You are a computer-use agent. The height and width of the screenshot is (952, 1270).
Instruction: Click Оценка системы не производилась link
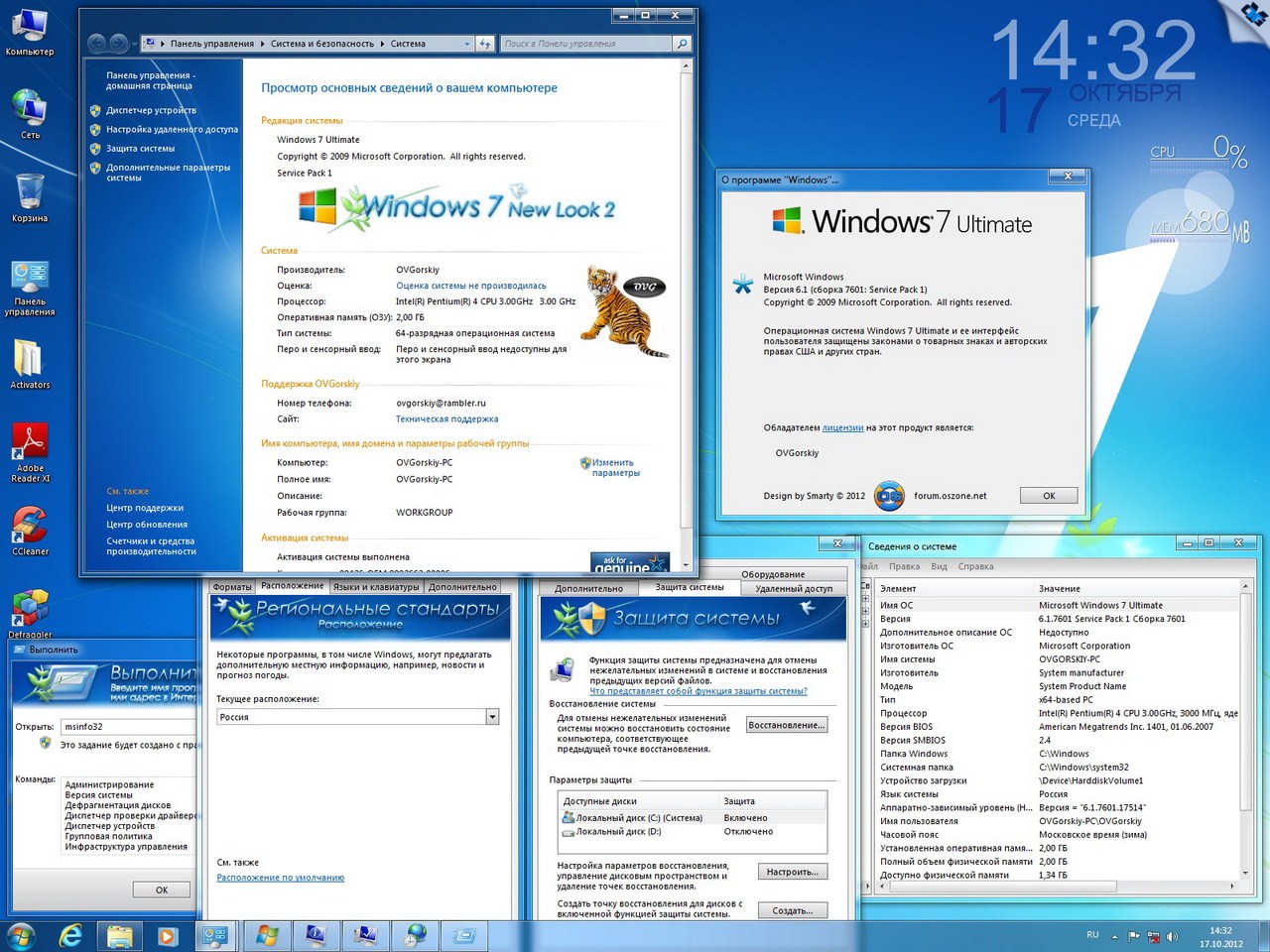click(470, 286)
